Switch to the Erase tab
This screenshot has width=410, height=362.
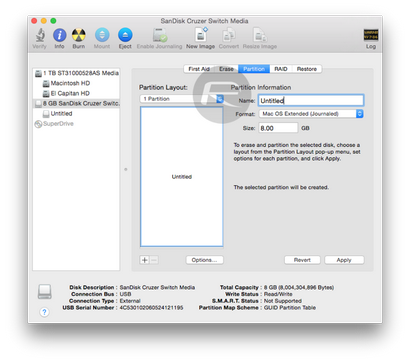click(226, 69)
